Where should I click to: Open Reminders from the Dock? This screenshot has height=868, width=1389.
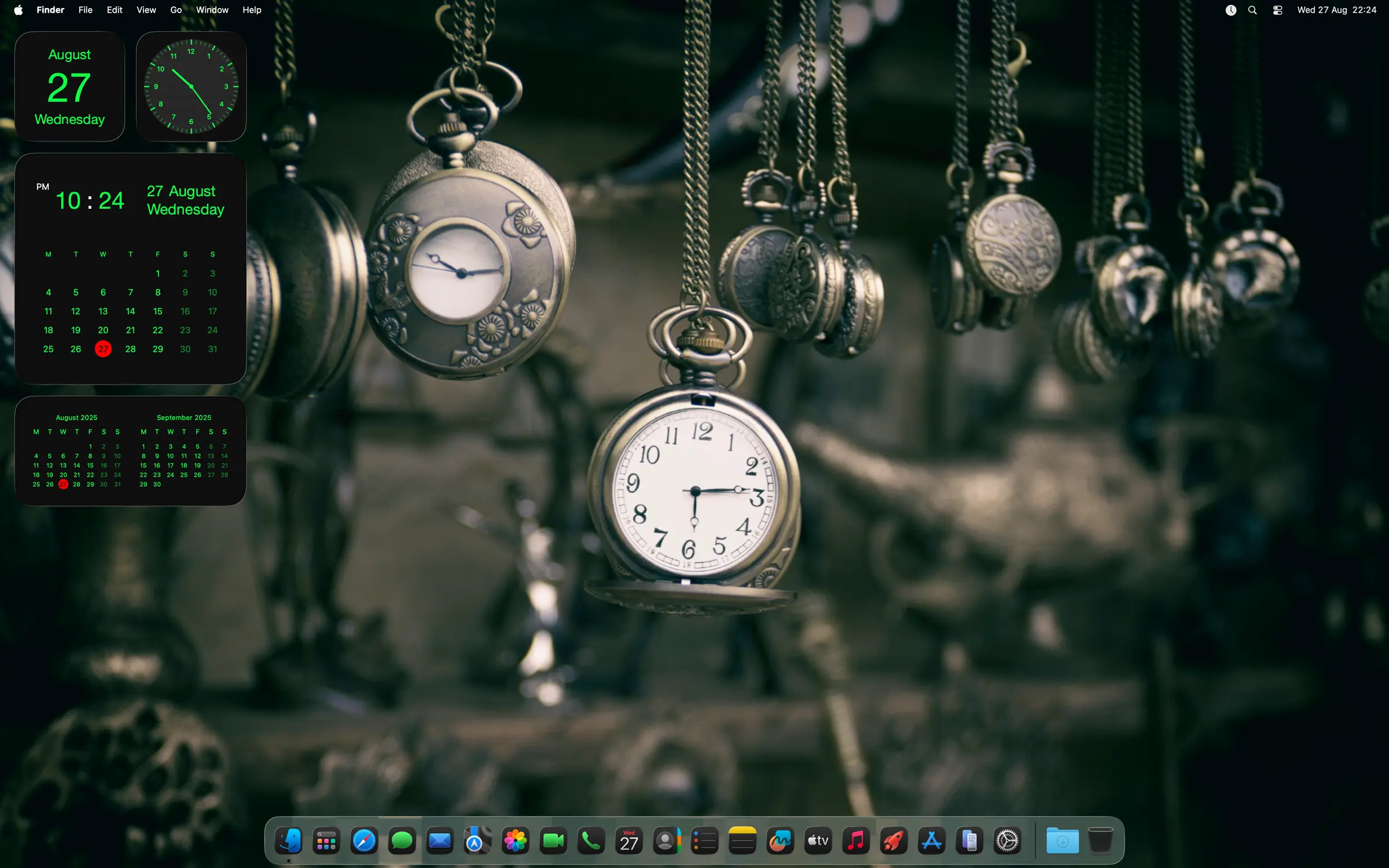pos(704,841)
